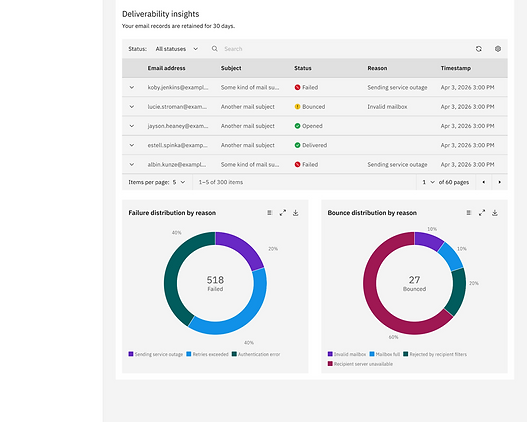Click the "518 Failed" center value
Viewport: 527px width, 422px height.
[x=215, y=283]
